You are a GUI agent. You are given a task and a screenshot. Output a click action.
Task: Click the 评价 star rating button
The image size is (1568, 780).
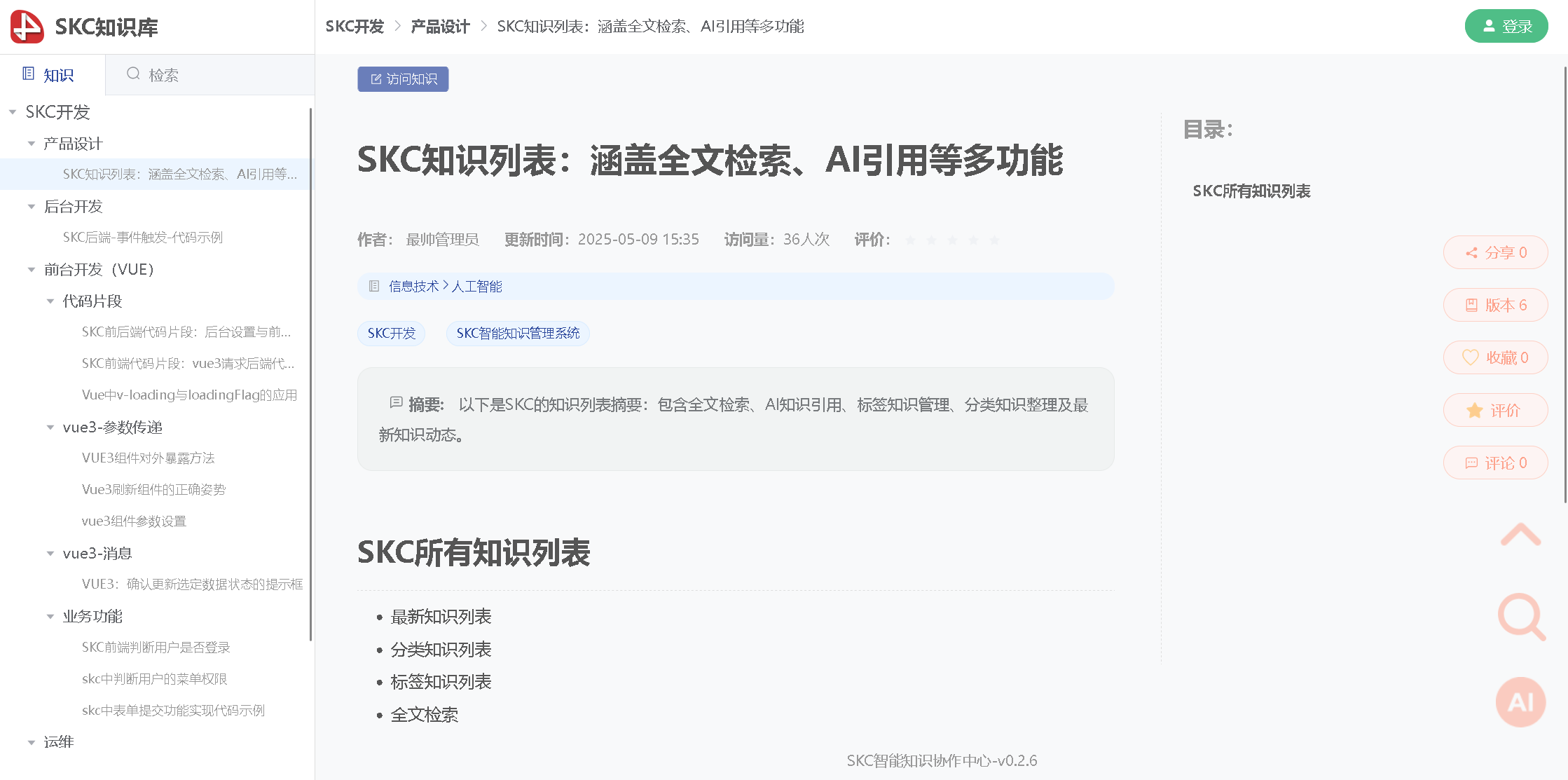tap(1495, 410)
